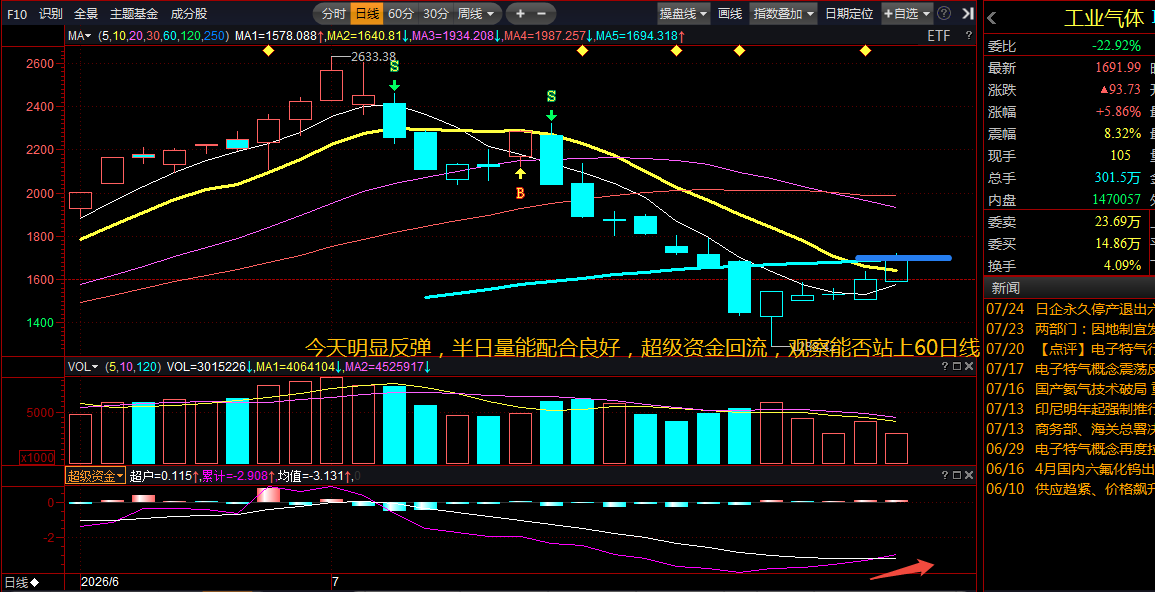Expand the +自选 dropdown
The height and width of the screenshot is (592, 1155).
coord(907,13)
